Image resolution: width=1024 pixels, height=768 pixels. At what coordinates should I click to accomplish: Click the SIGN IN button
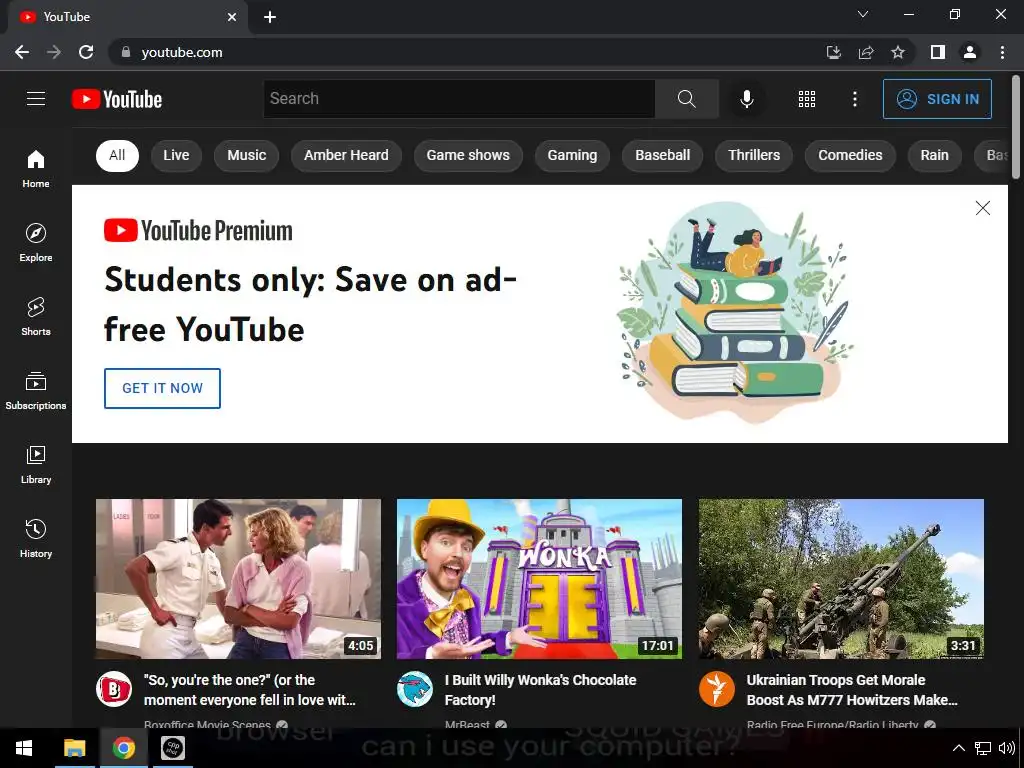(937, 99)
